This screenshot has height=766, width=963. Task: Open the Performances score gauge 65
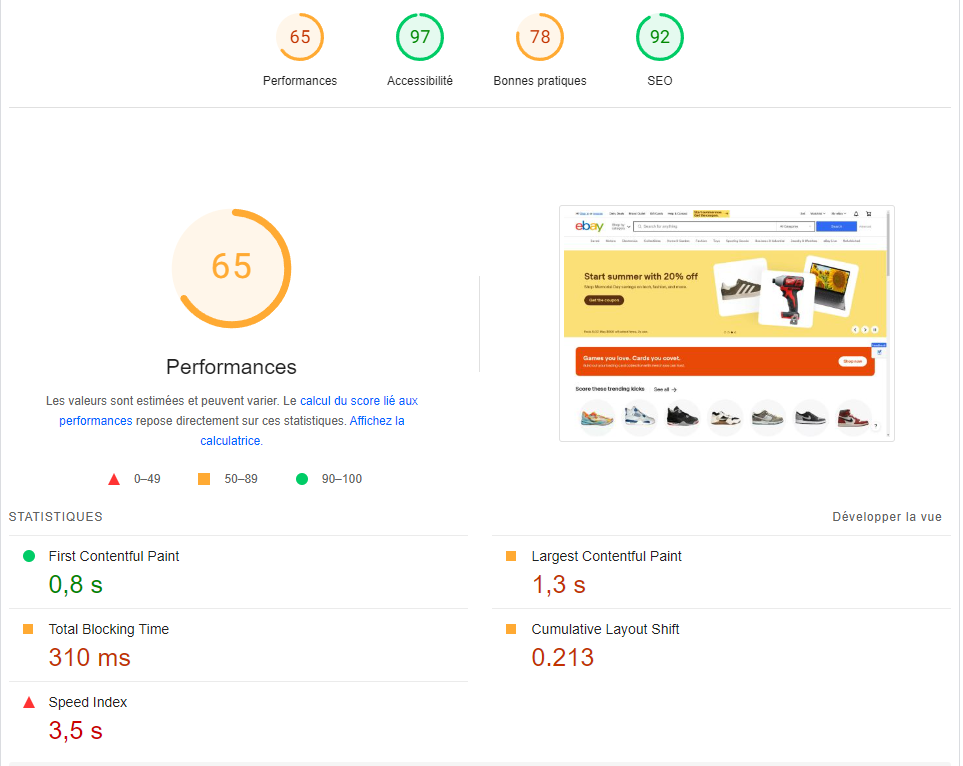[x=300, y=37]
